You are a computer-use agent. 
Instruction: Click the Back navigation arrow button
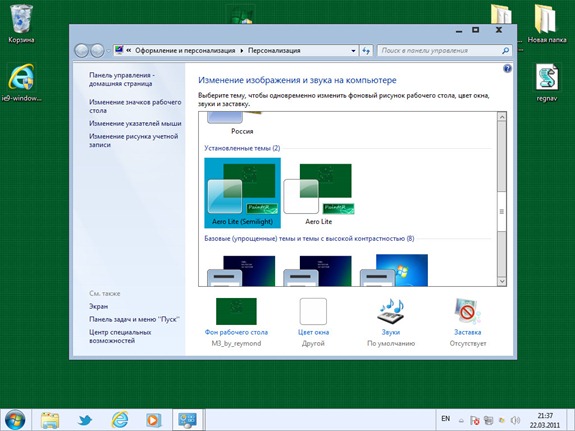click(x=81, y=51)
